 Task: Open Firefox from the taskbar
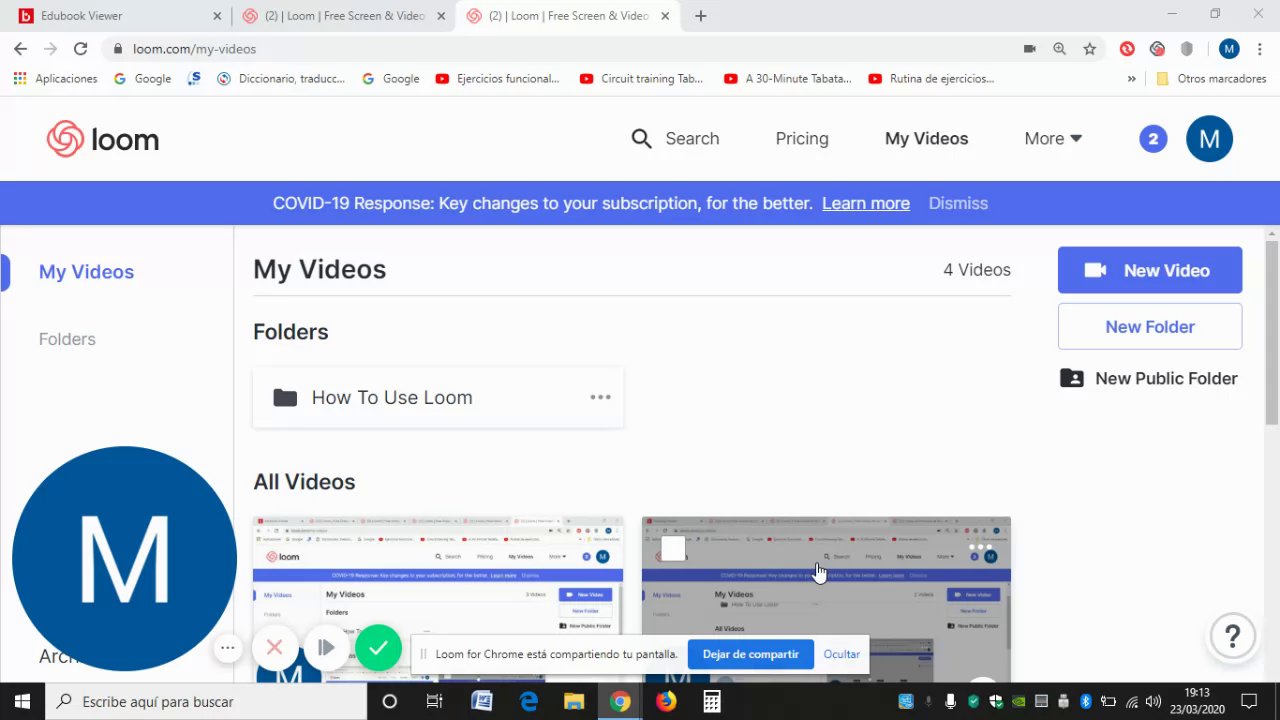click(666, 701)
